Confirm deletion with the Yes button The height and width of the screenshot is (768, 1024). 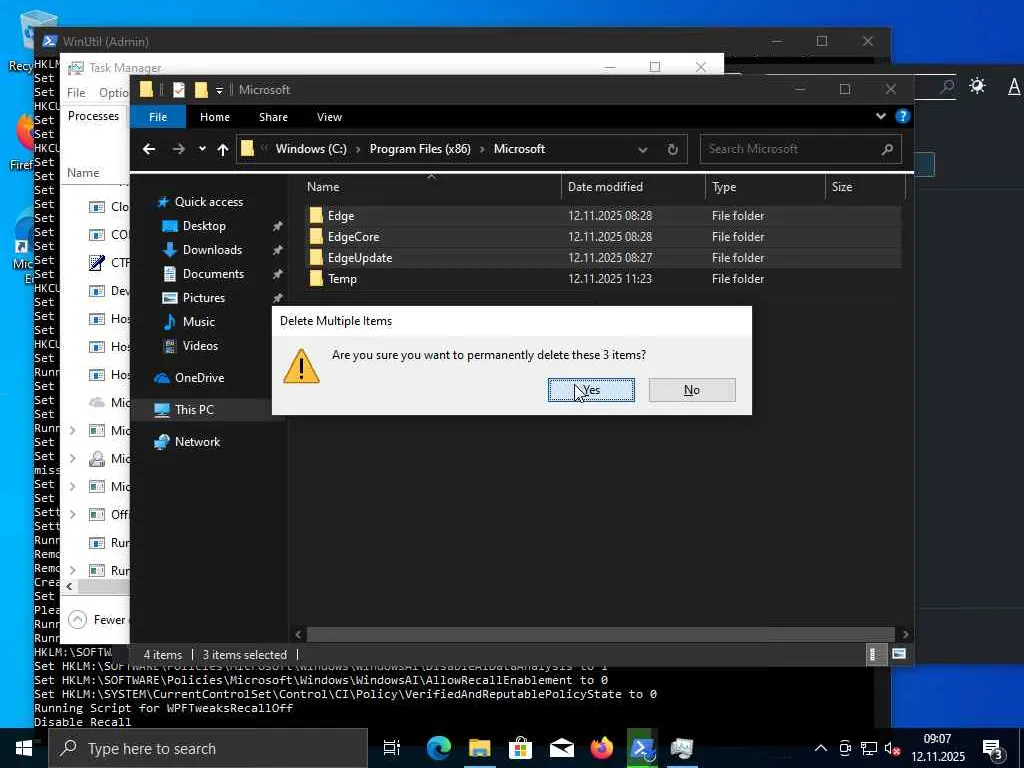coord(590,390)
